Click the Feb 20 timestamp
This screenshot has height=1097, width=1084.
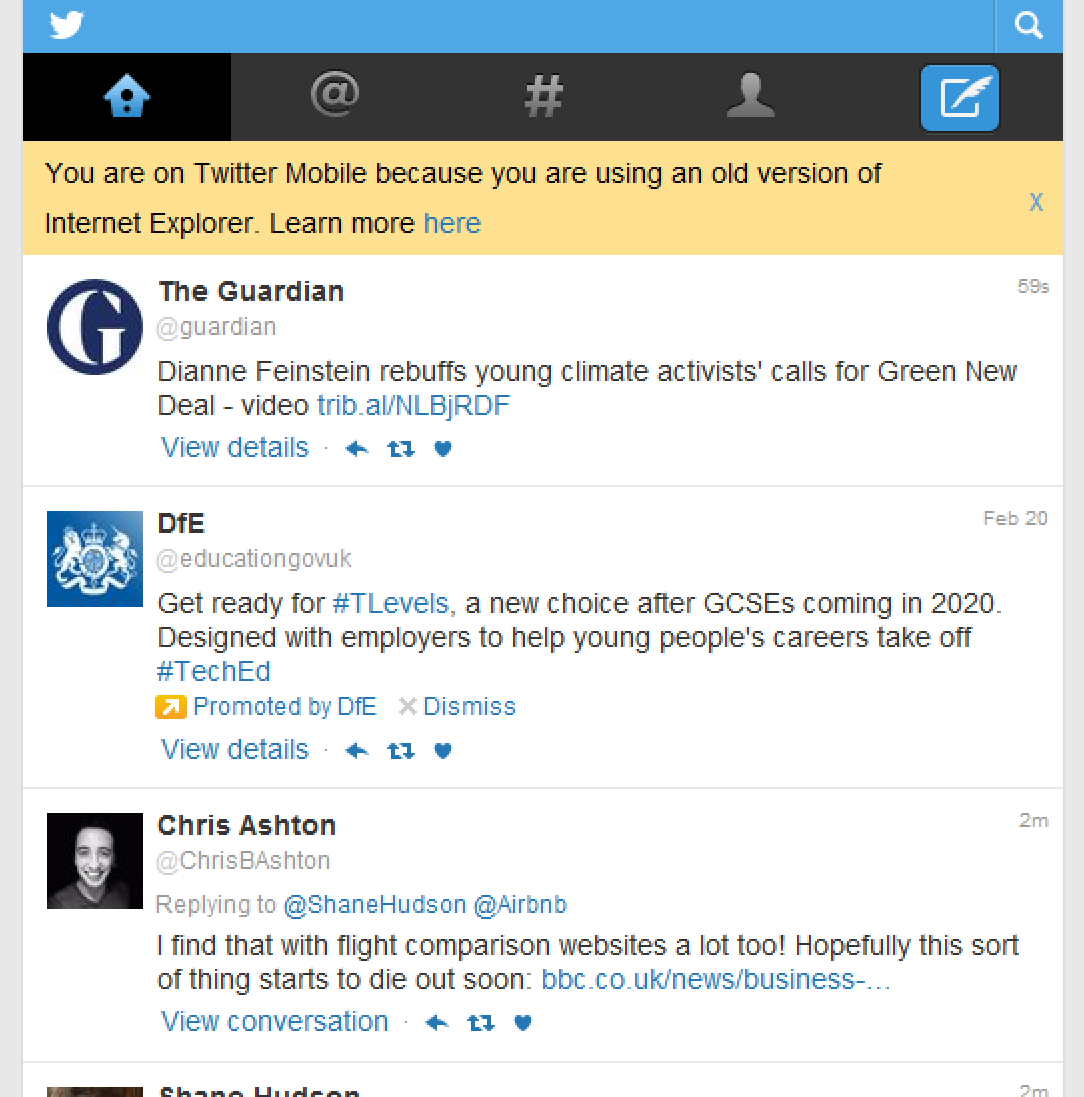click(1015, 518)
